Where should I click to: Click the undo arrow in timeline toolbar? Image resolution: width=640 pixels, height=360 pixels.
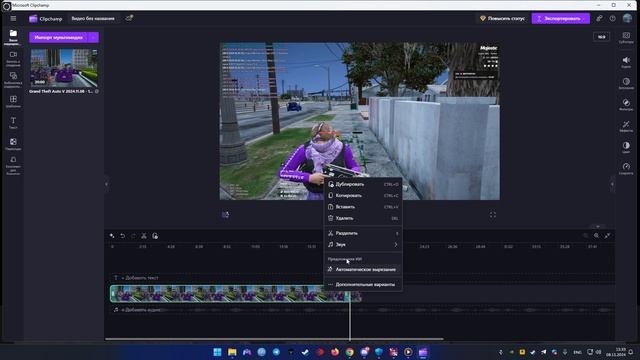pos(122,236)
